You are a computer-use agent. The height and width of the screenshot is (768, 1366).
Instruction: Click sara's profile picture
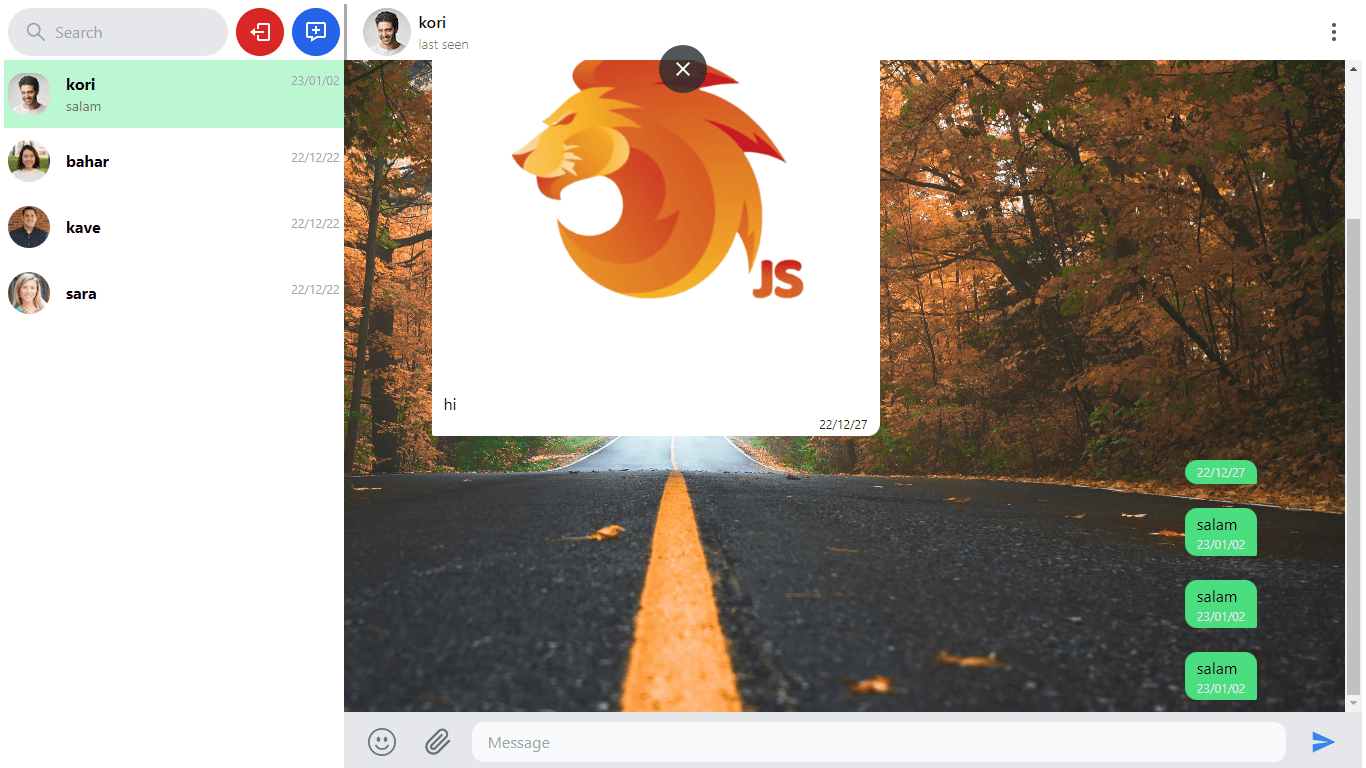(x=29, y=293)
